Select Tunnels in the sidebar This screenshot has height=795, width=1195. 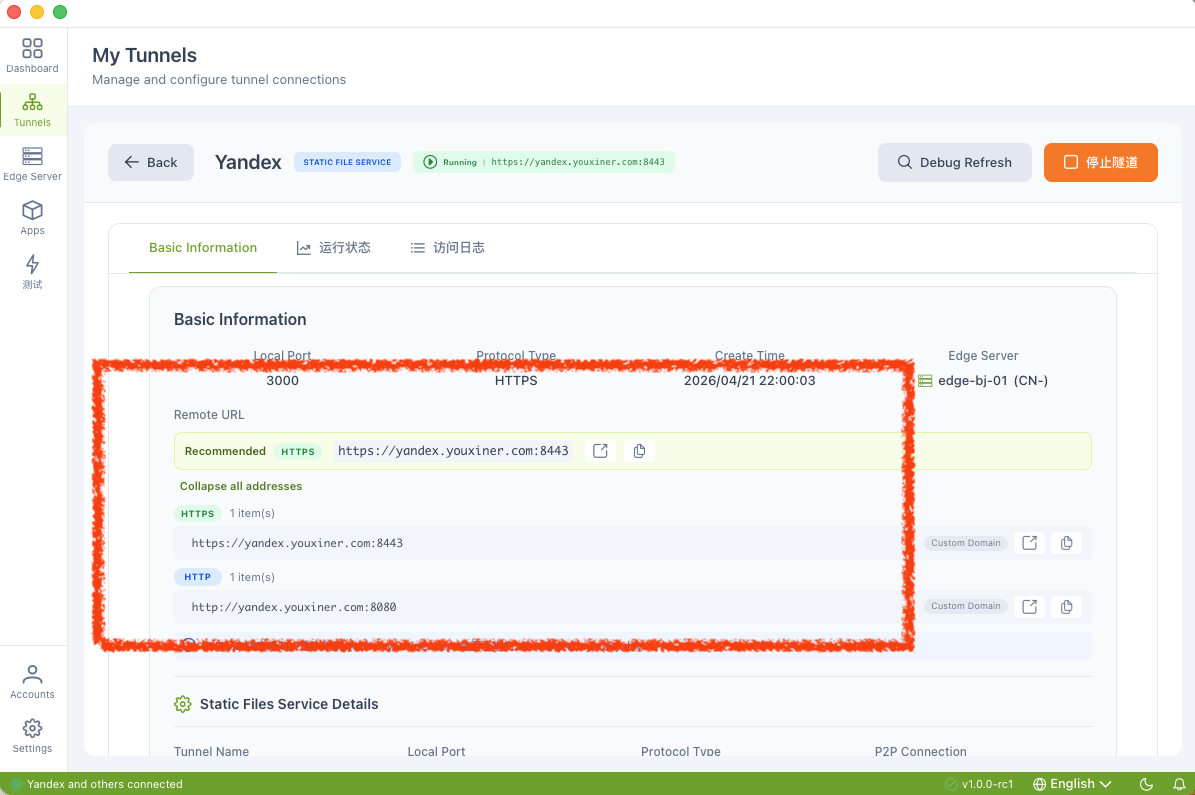point(32,110)
